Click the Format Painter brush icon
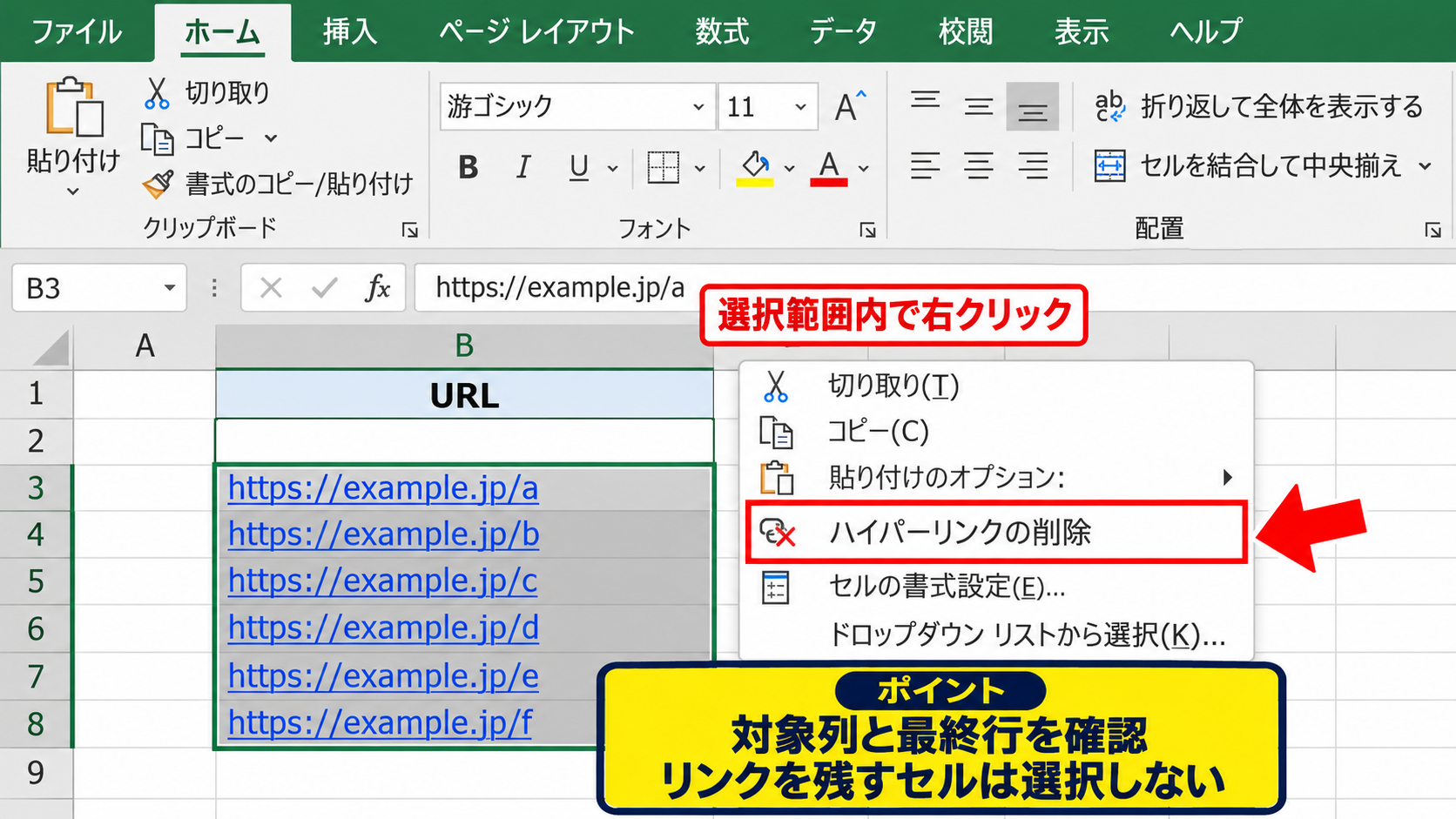Screen dimensions: 1456x819 click(x=158, y=183)
